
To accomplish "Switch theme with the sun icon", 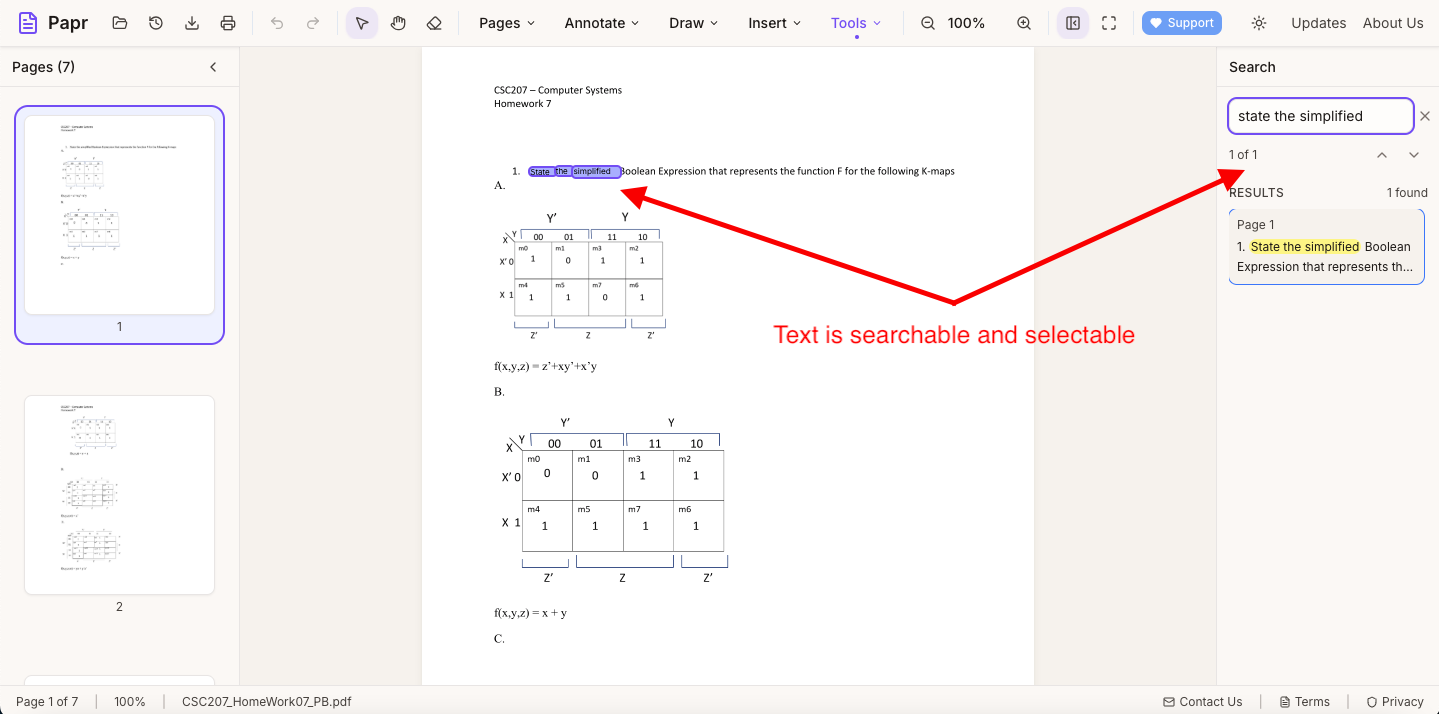I will click(x=1258, y=22).
